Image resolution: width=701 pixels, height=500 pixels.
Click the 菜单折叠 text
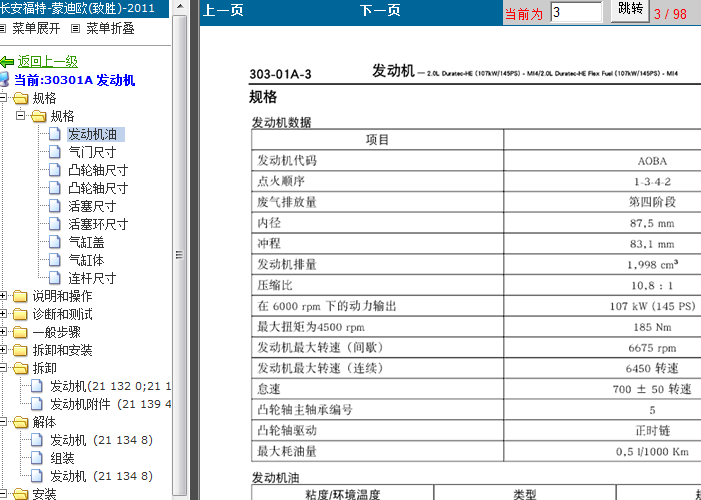tap(110, 29)
